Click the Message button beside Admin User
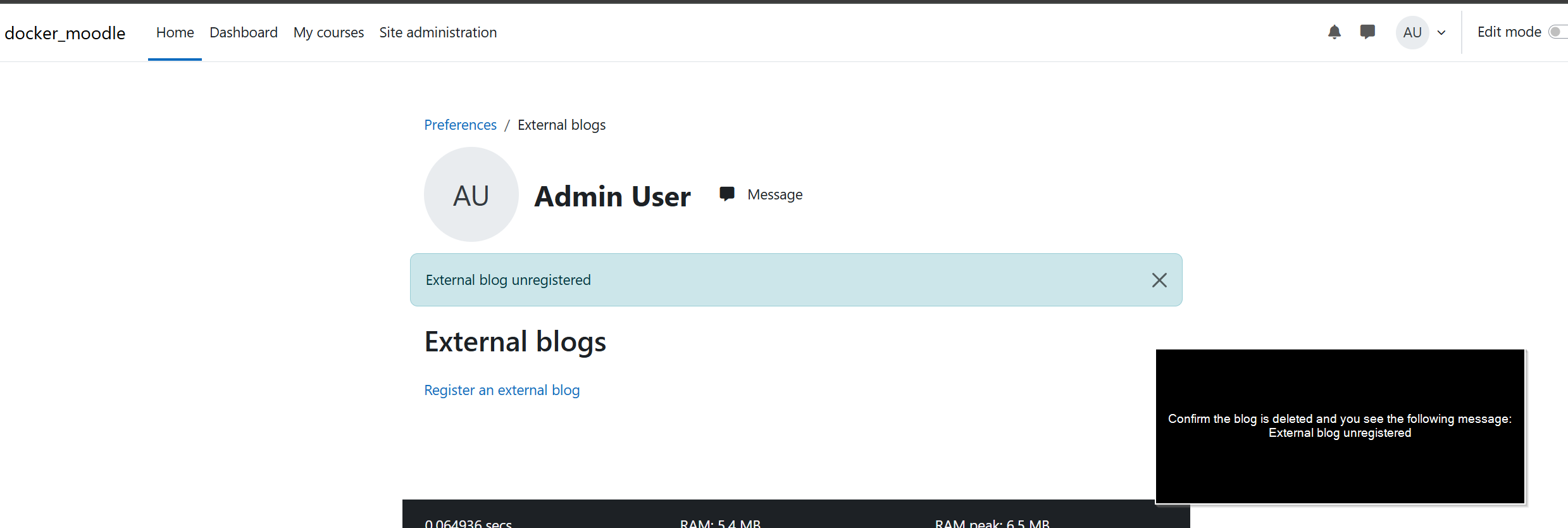1568x528 pixels. click(761, 194)
